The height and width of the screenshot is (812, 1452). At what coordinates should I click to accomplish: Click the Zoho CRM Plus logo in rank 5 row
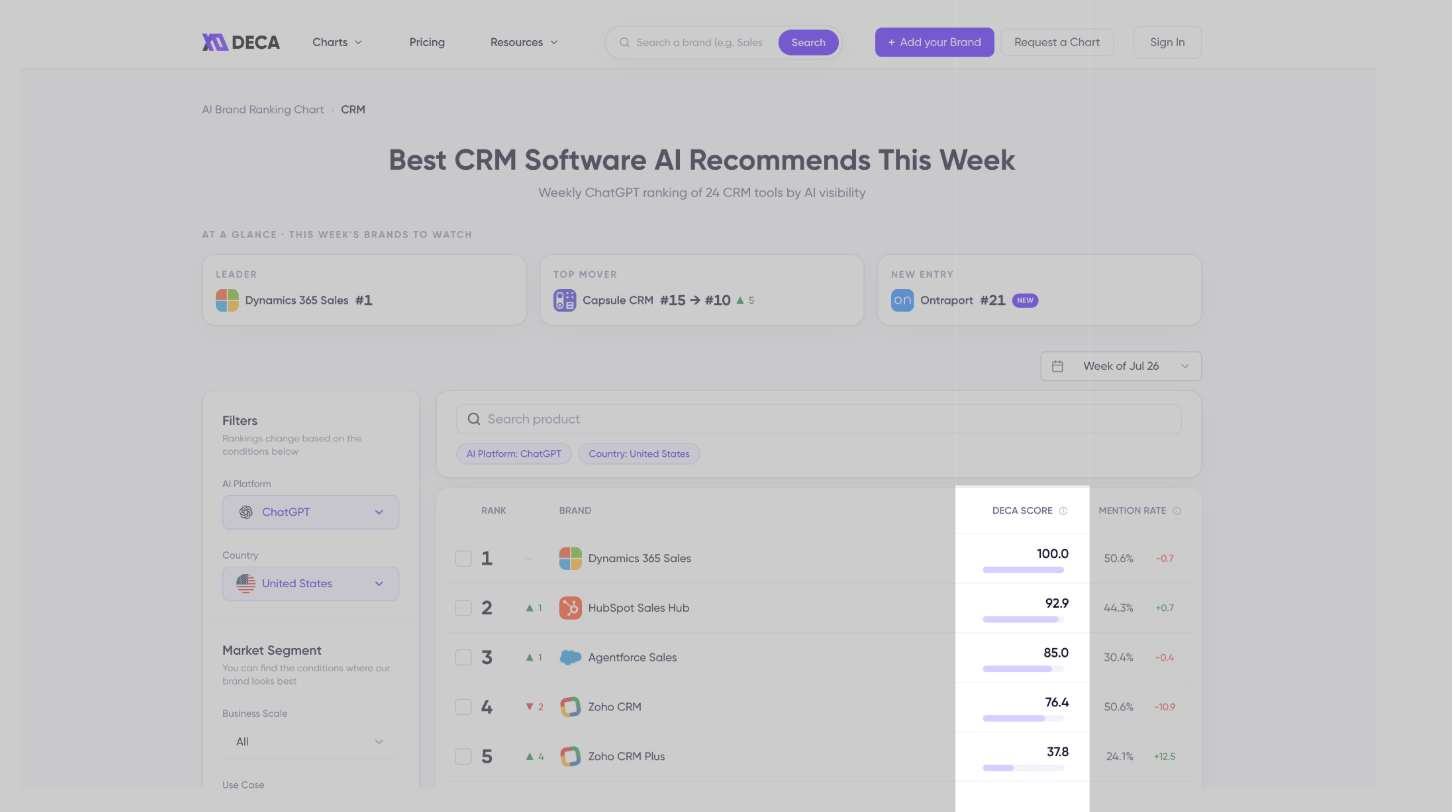[570, 756]
